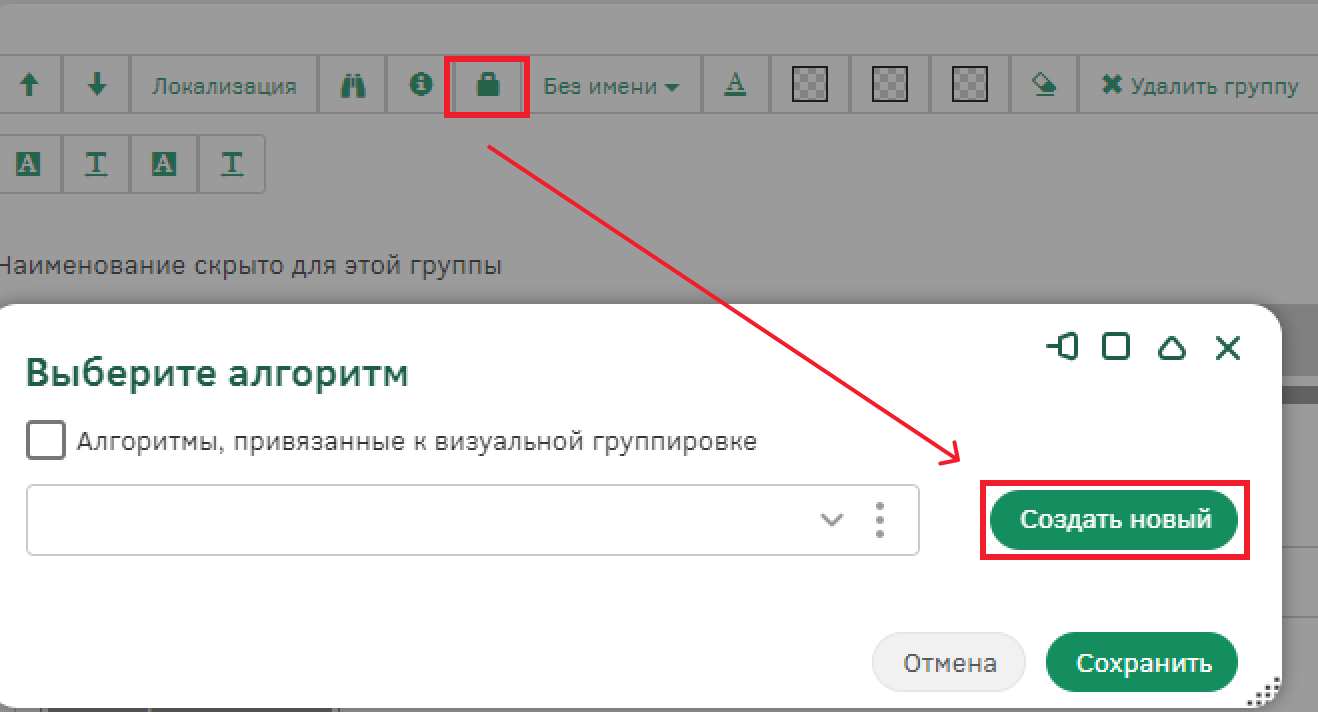The image size is (1318, 712).
Task: Click the up arrow move-group icon
Action: click(29, 86)
